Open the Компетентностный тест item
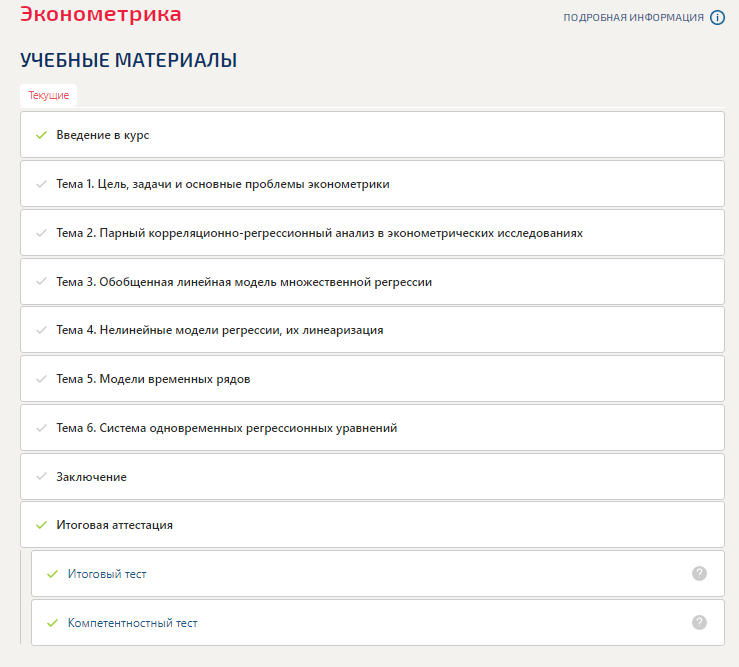 point(378,623)
